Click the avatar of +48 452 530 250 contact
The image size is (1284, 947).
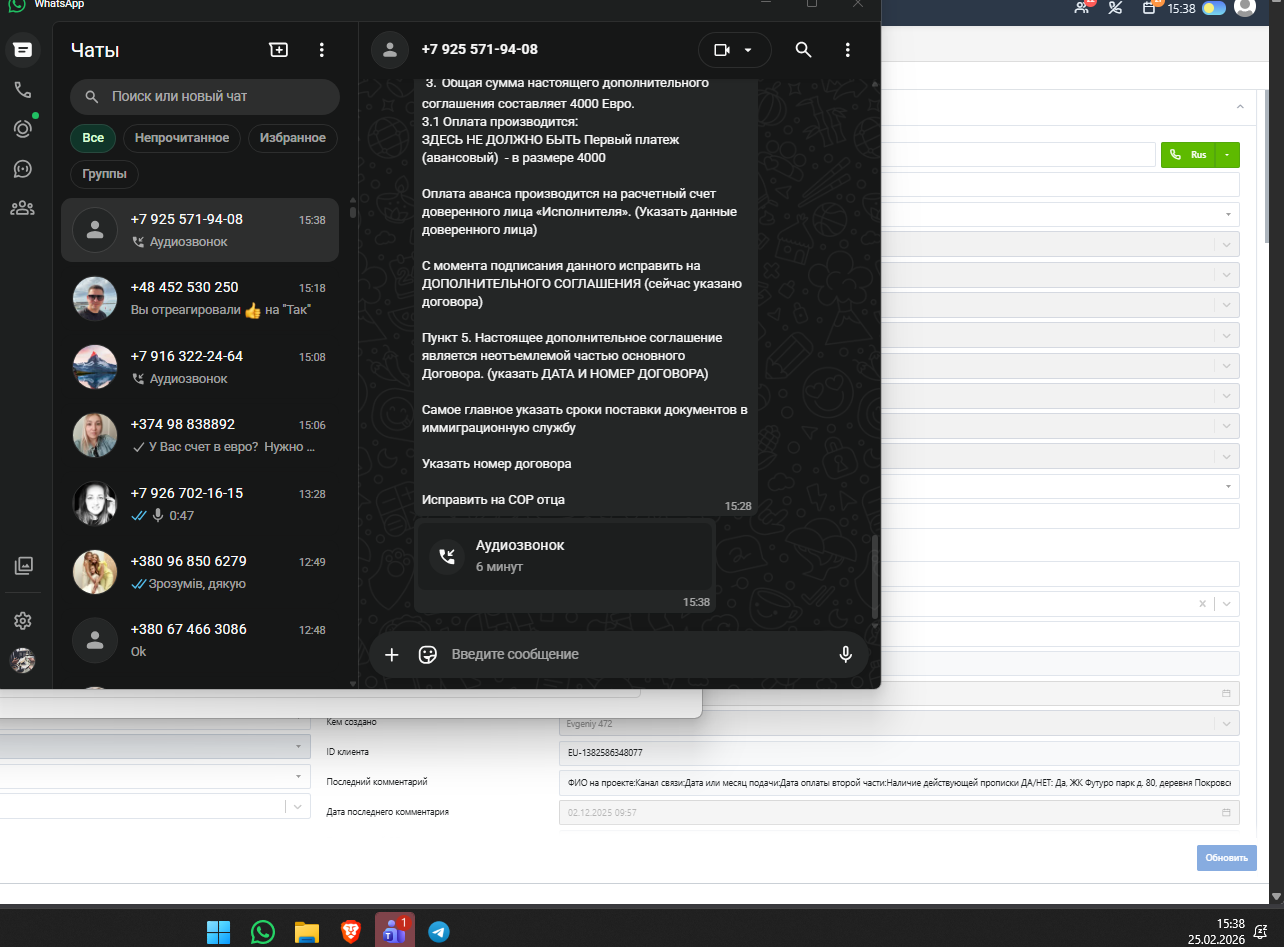pyautogui.click(x=95, y=298)
